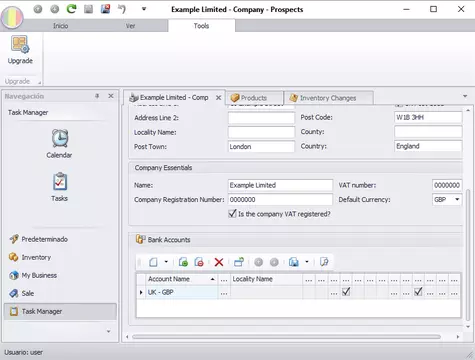Click the undo arrow in quick access toolbar
Screen dimensions: 475x360
tap(122, 9)
